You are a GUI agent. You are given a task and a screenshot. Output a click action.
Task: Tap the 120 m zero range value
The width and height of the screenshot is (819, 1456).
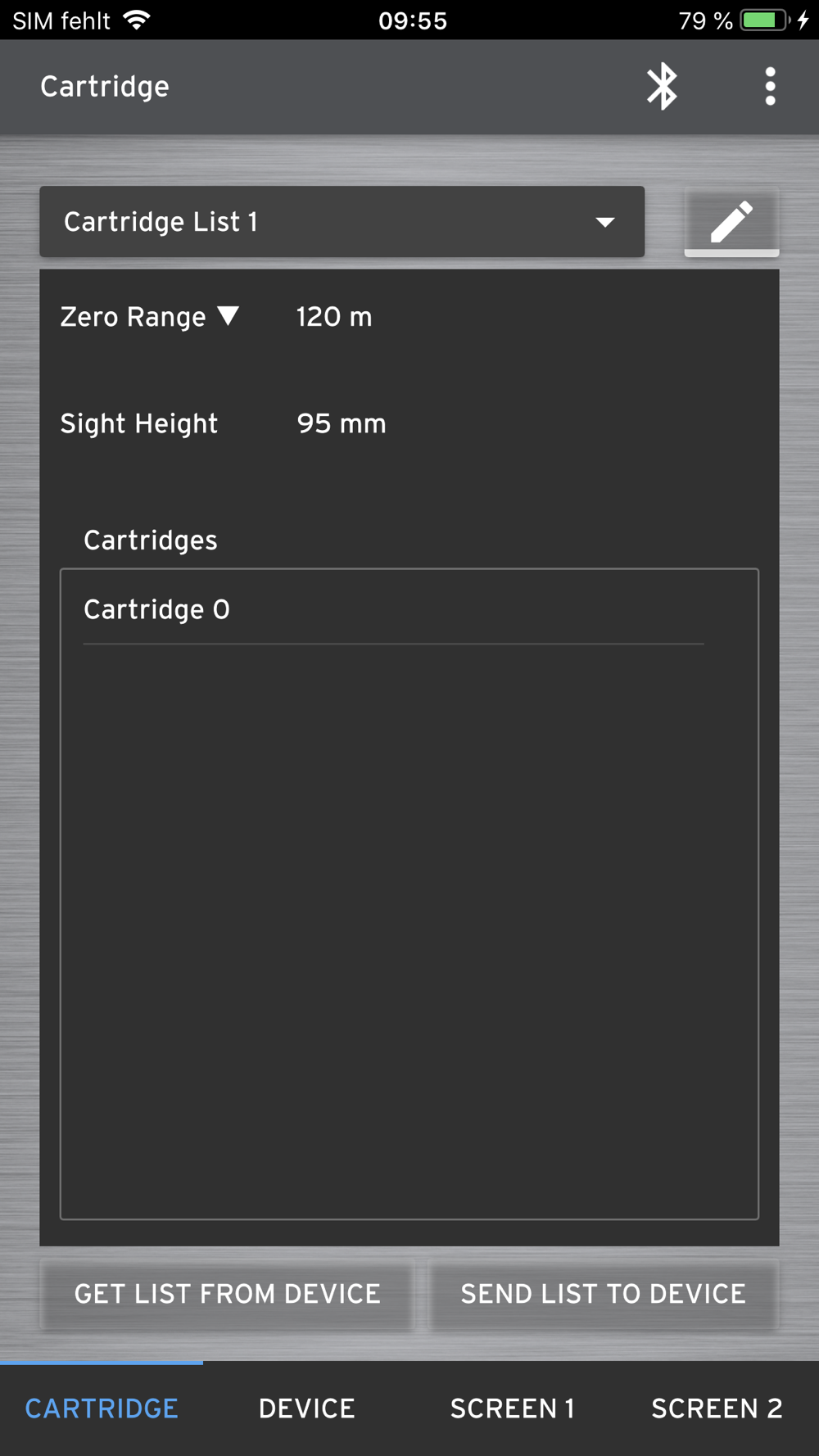coord(334,317)
